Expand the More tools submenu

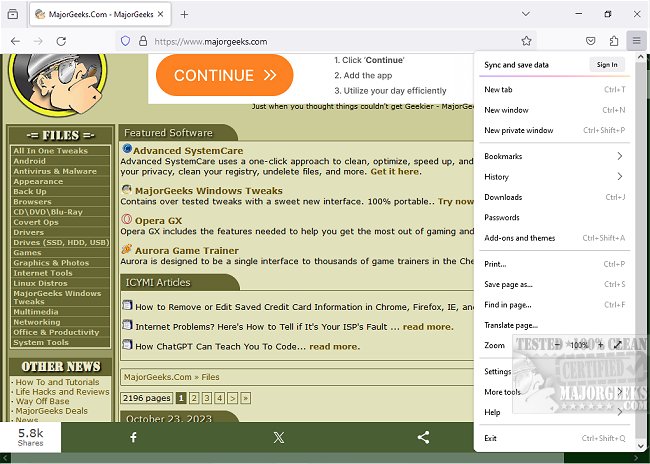pos(554,391)
